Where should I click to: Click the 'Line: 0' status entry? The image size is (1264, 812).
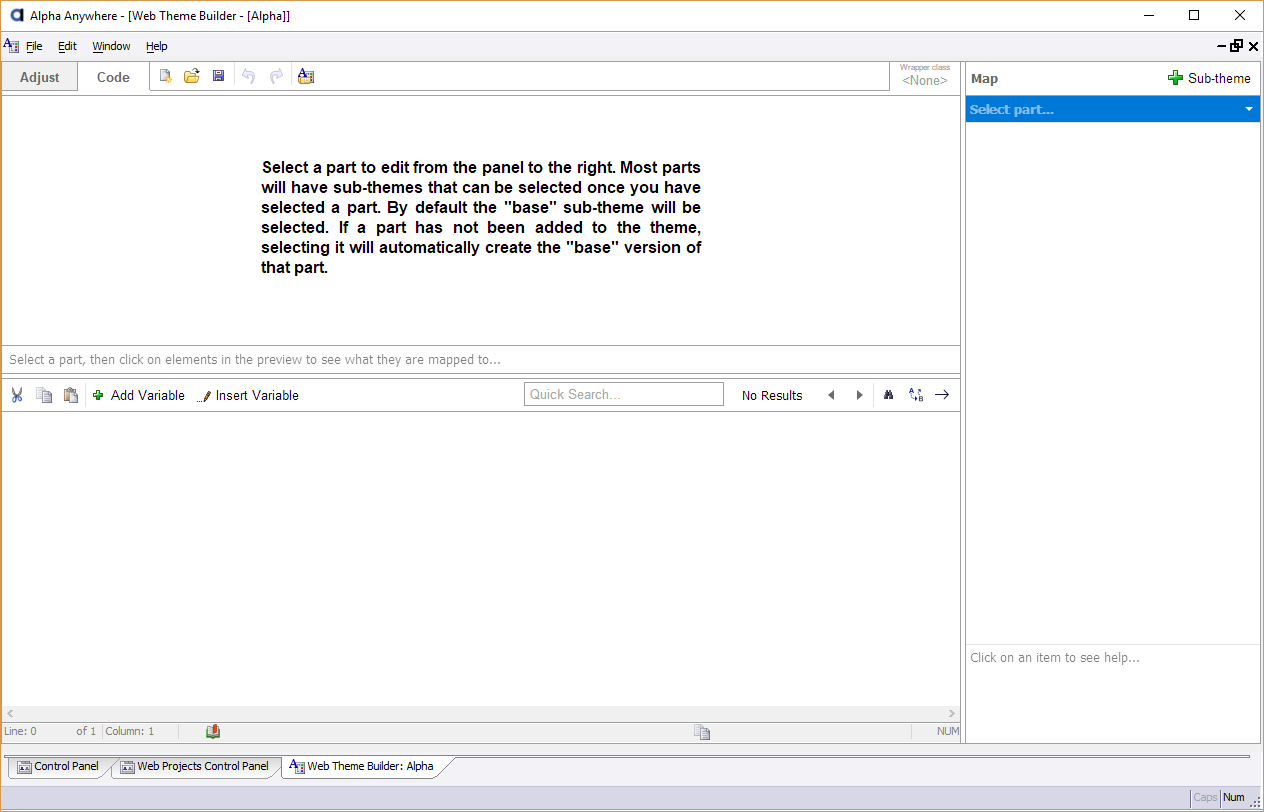pos(20,731)
